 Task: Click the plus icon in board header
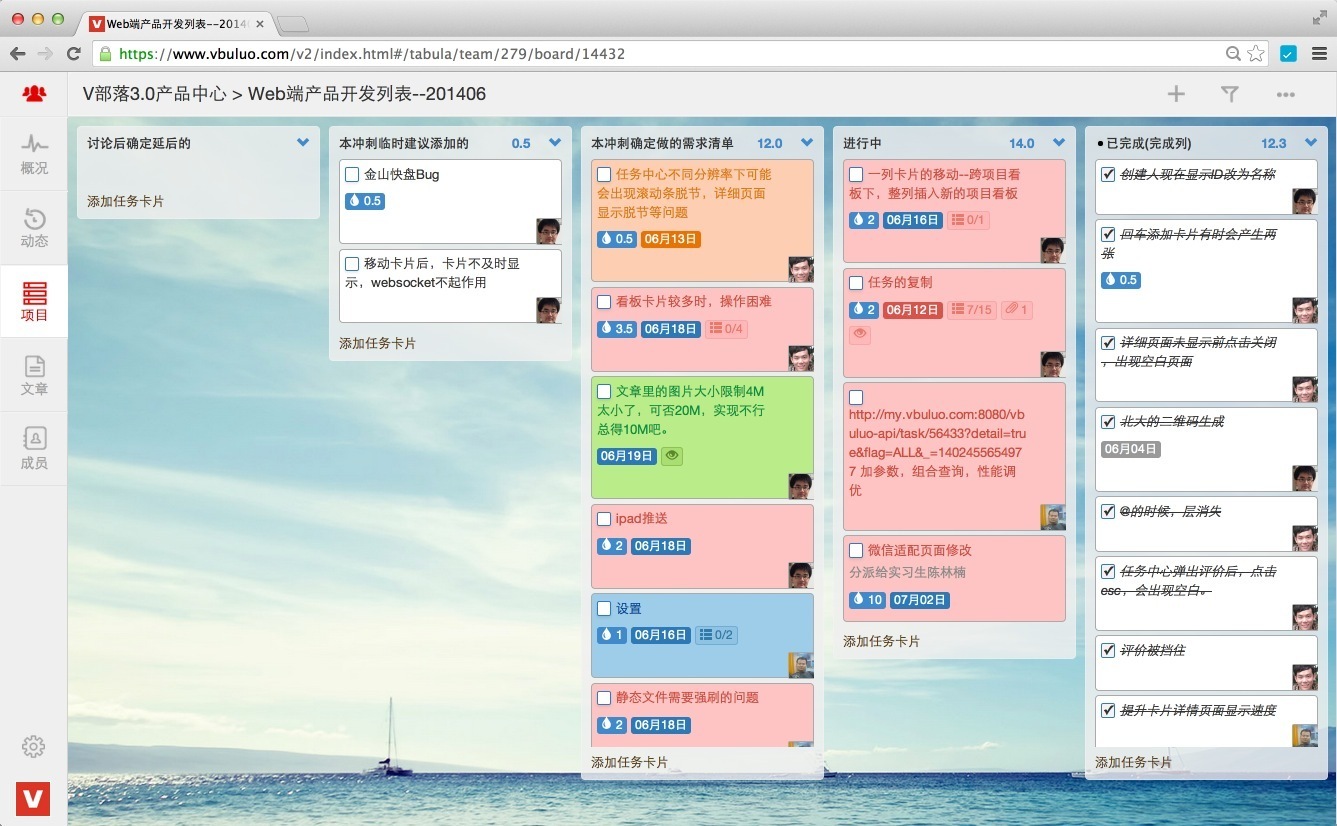pos(1176,94)
